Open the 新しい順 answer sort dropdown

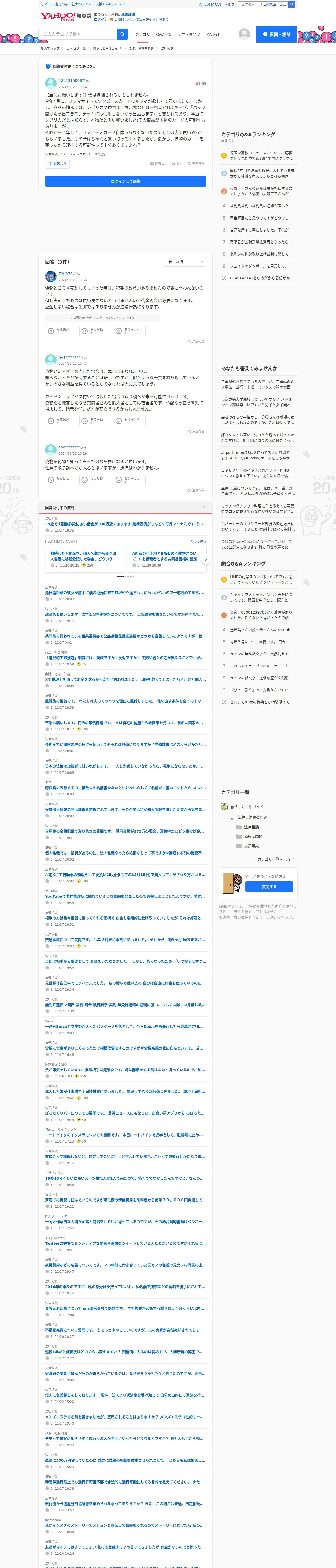(x=185, y=262)
